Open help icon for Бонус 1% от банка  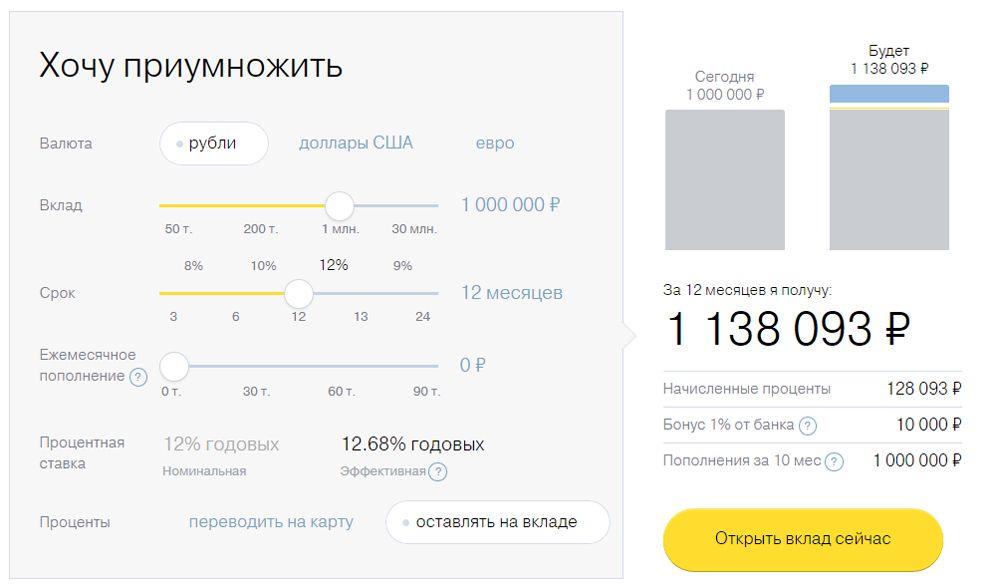pos(808,425)
